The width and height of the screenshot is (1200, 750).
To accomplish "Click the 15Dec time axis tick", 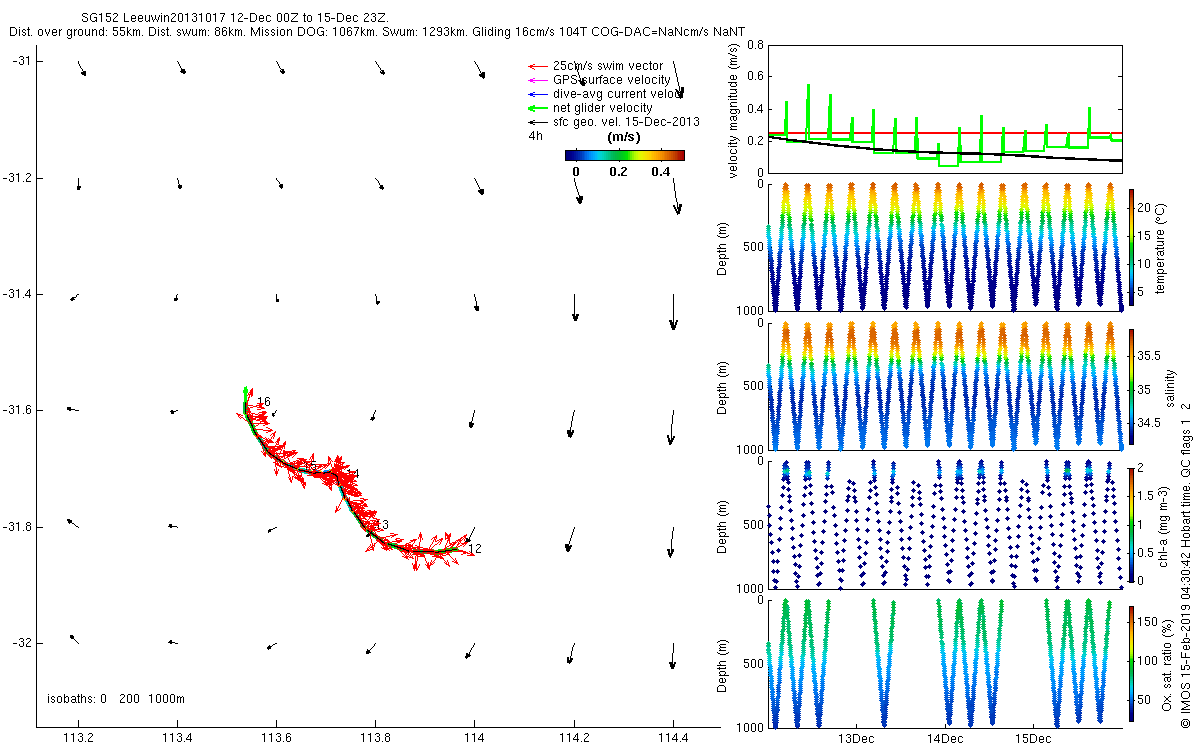I will click(1032, 739).
